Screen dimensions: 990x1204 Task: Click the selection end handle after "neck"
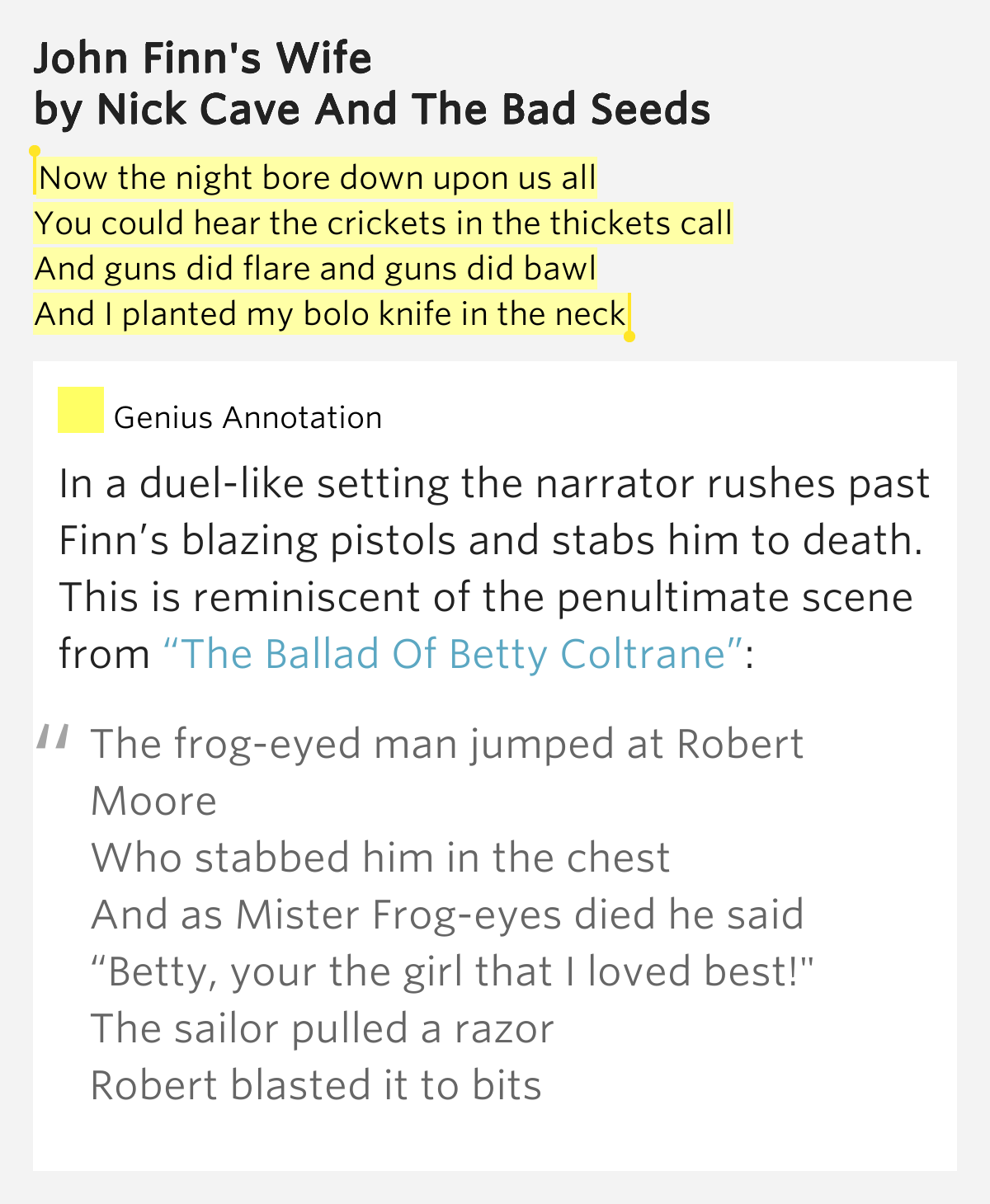629,336
